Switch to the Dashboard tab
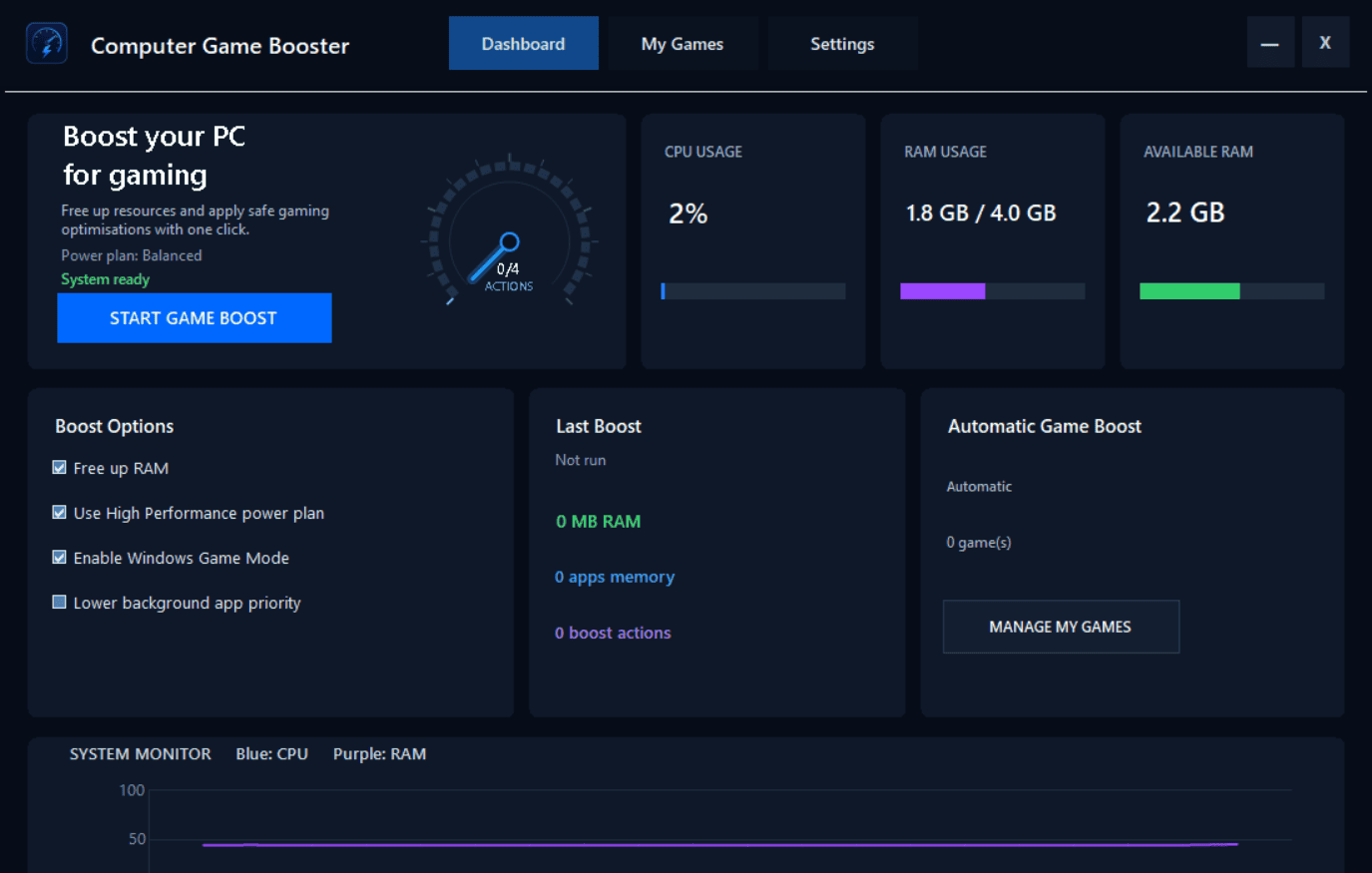 pyautogui.click(x=524, y=43)
